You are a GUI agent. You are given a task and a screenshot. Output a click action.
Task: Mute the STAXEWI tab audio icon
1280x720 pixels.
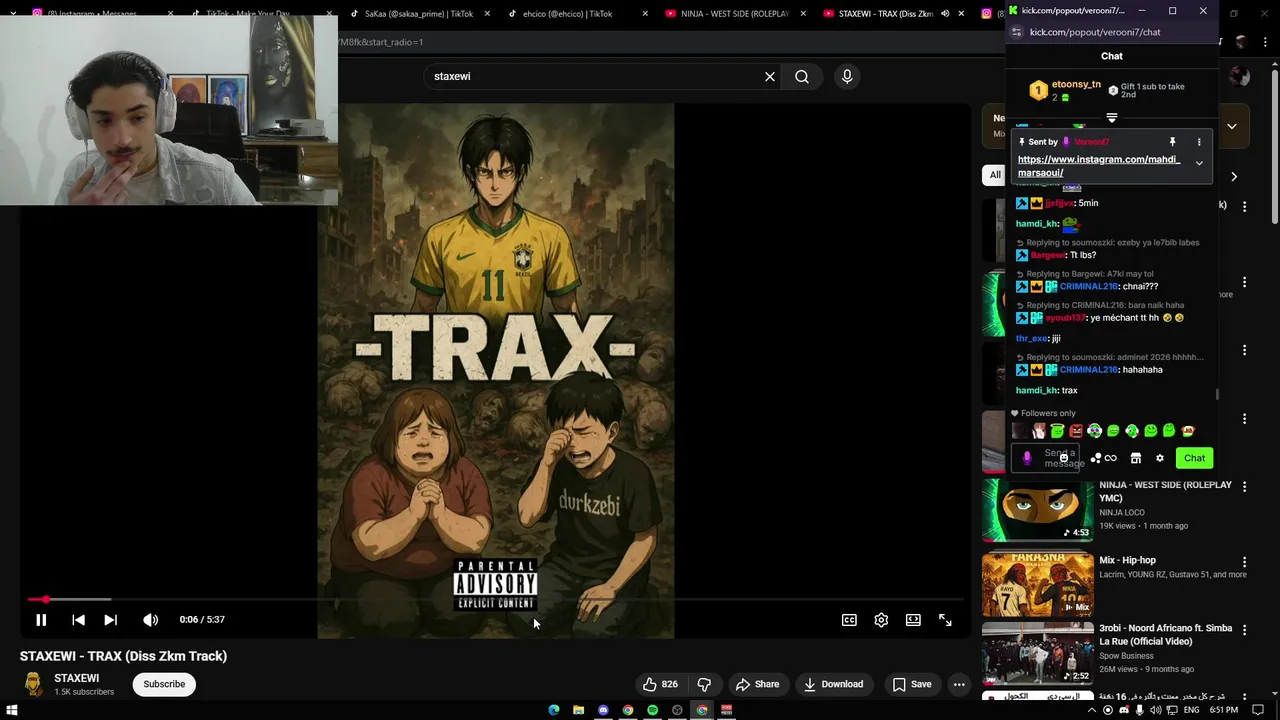coord(944,14)
